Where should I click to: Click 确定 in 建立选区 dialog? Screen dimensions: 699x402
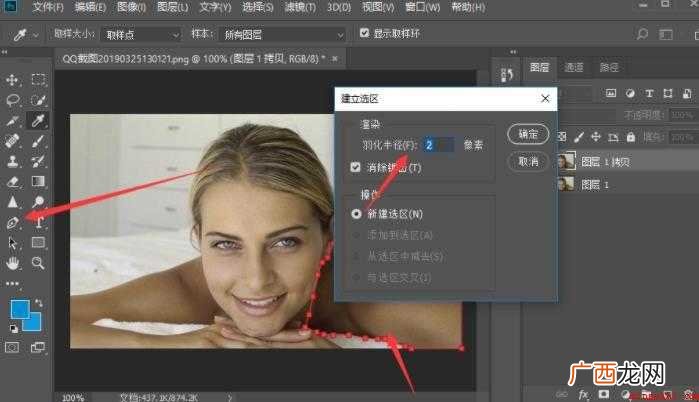528,134
